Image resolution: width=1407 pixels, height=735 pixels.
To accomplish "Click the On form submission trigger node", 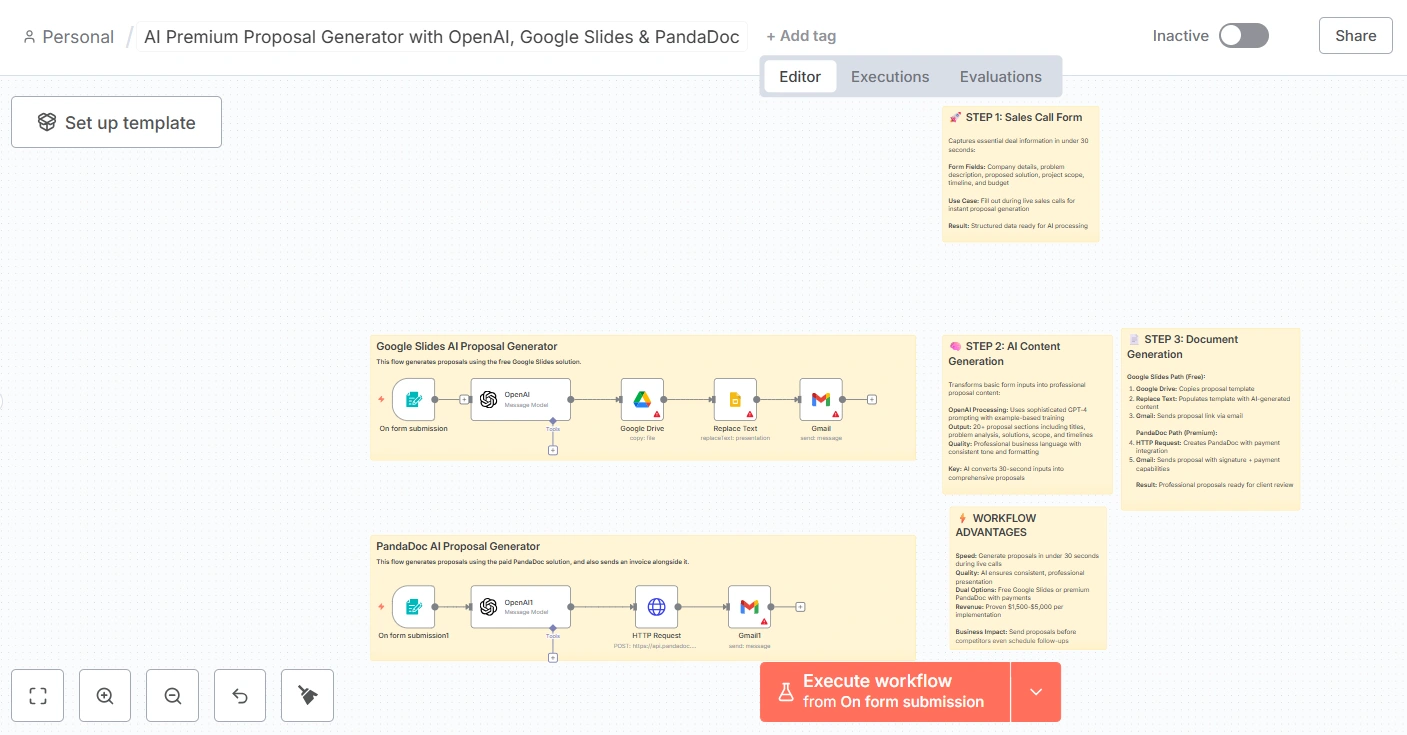I will [x=414, y=399].
